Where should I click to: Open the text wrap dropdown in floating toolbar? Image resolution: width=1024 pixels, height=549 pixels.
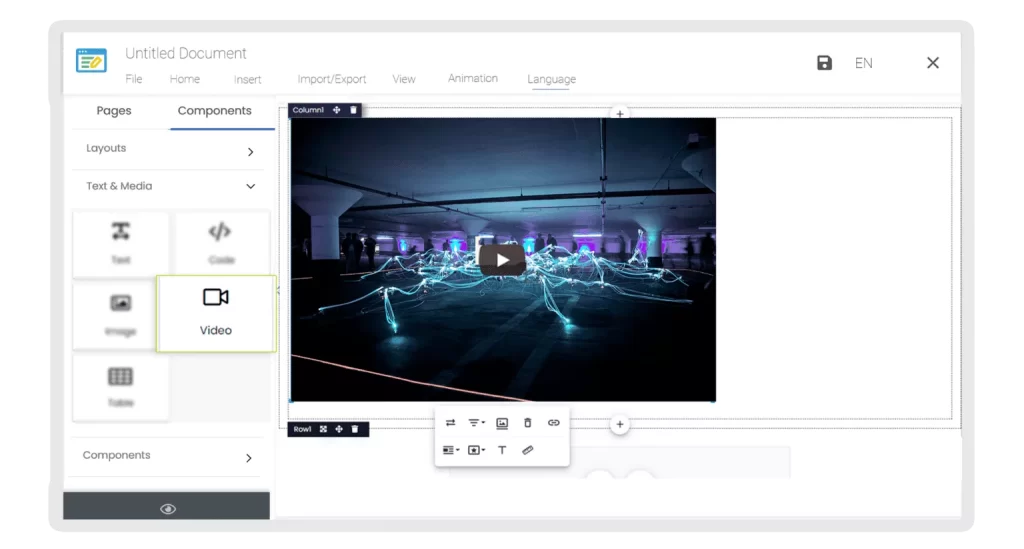(451, 450)
